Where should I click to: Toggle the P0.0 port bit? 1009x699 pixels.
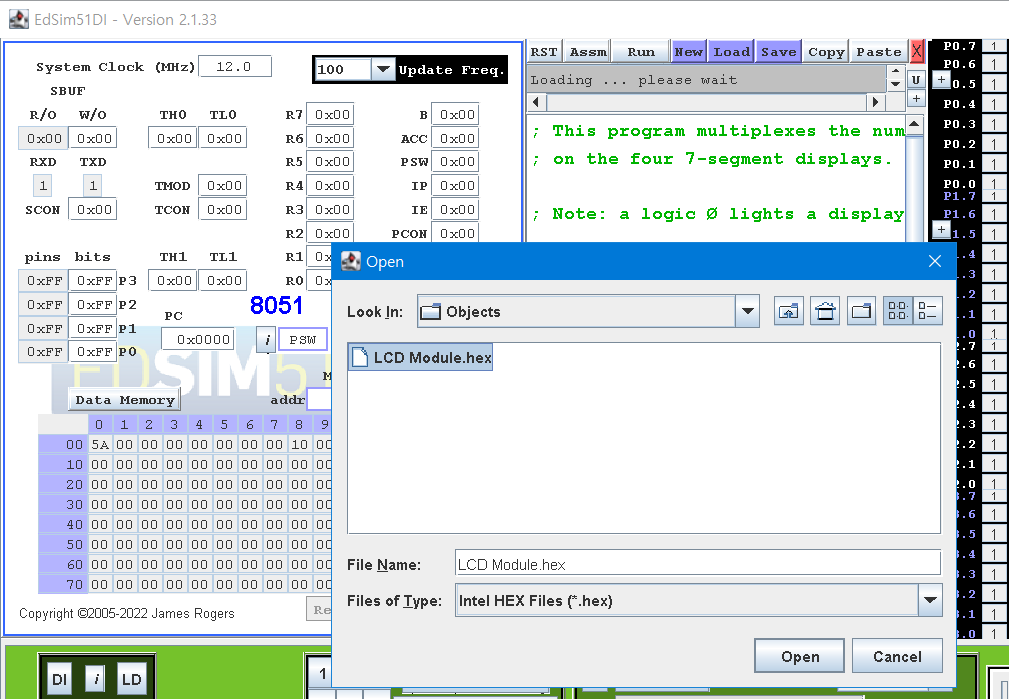[x=994, y=183]
